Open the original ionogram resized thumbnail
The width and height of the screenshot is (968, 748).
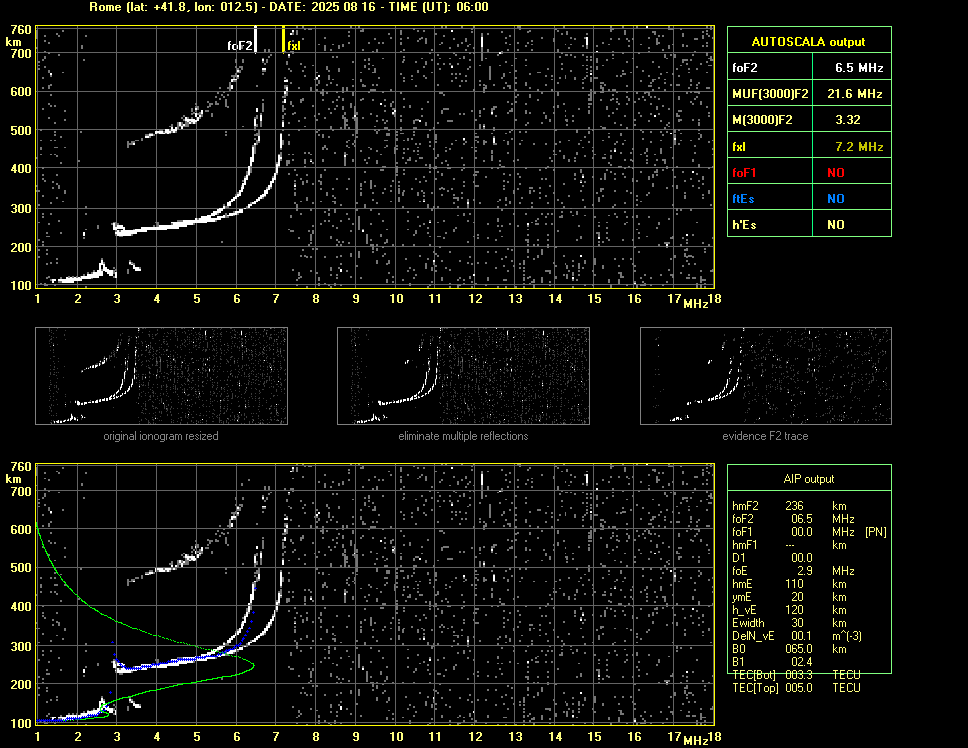161,376
